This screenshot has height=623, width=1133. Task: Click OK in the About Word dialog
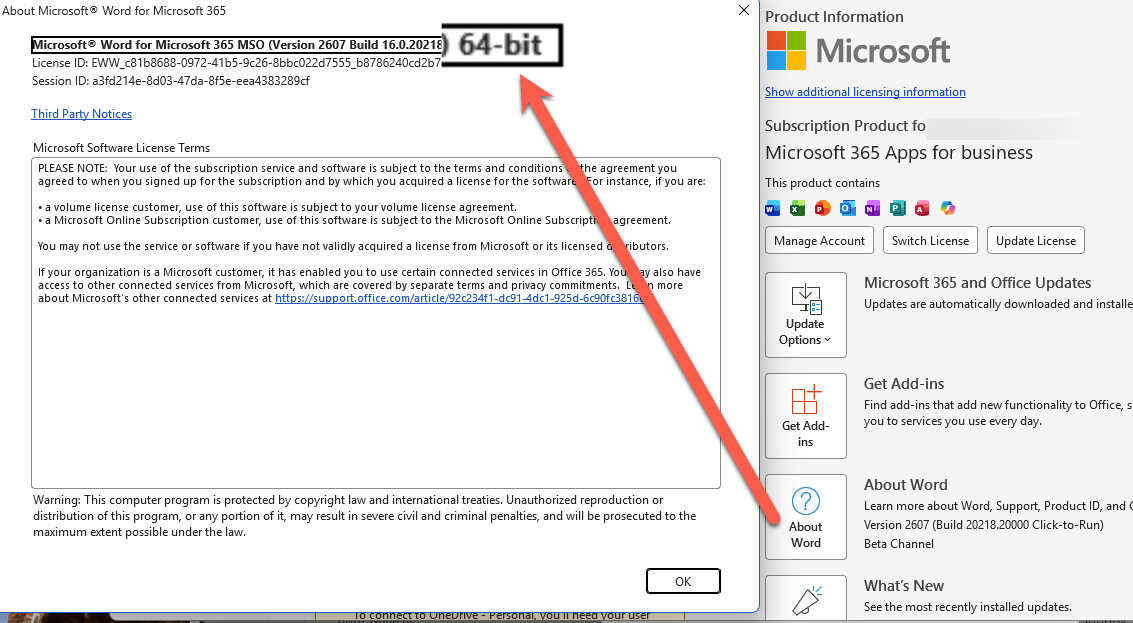click(683, 581)
